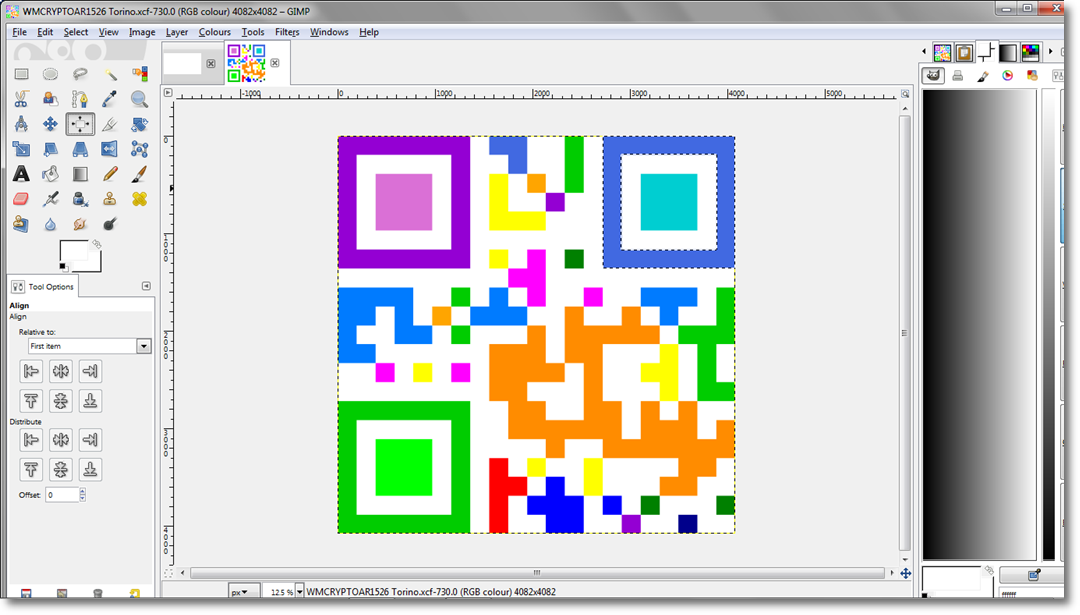Open the px unit dropdown
This screenshot has width=1080, height=615.
[244, 592]
